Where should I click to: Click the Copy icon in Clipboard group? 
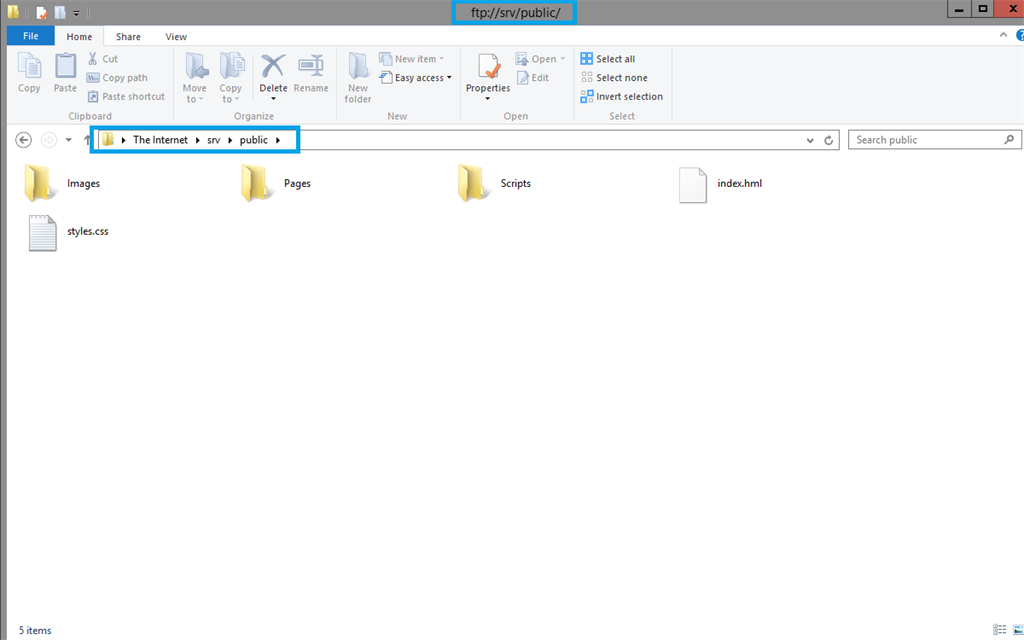point(29,67)
